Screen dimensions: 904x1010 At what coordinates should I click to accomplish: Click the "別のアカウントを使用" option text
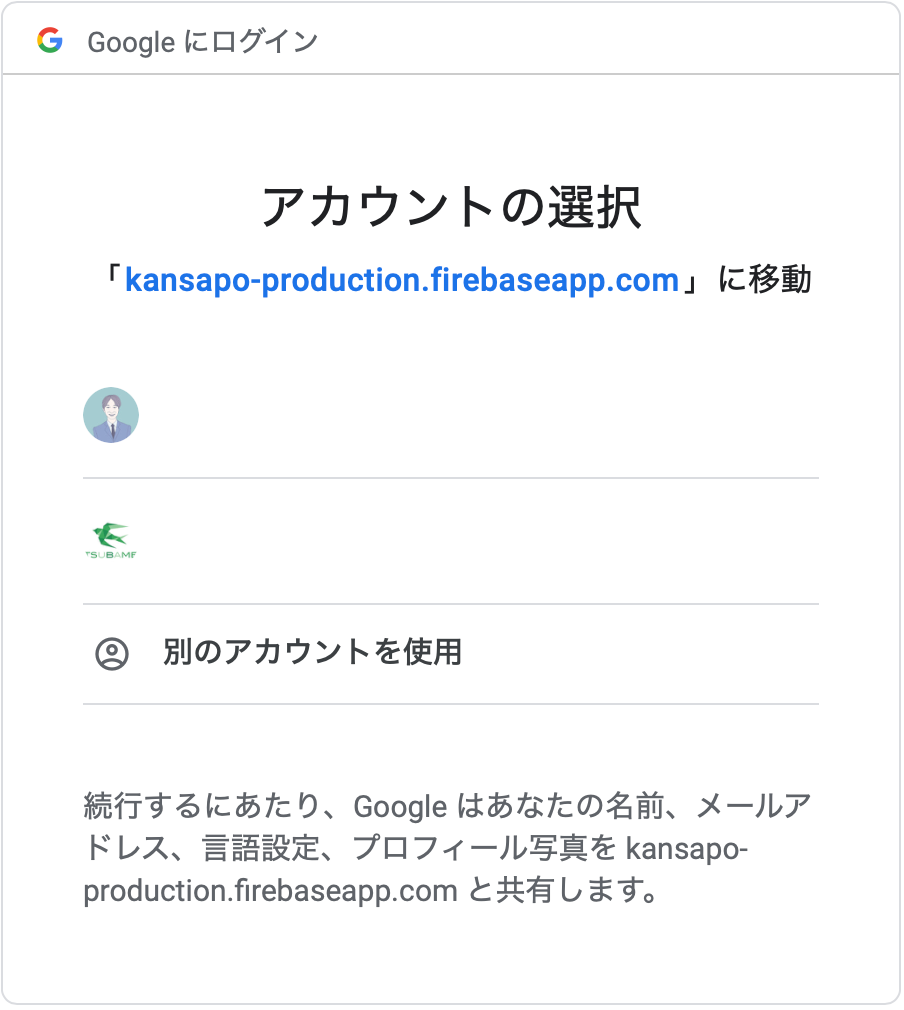(312, 653)
